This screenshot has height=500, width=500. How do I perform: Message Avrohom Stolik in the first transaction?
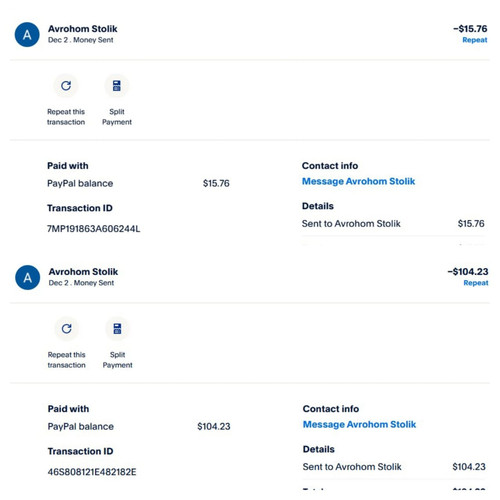pos(358,181)
